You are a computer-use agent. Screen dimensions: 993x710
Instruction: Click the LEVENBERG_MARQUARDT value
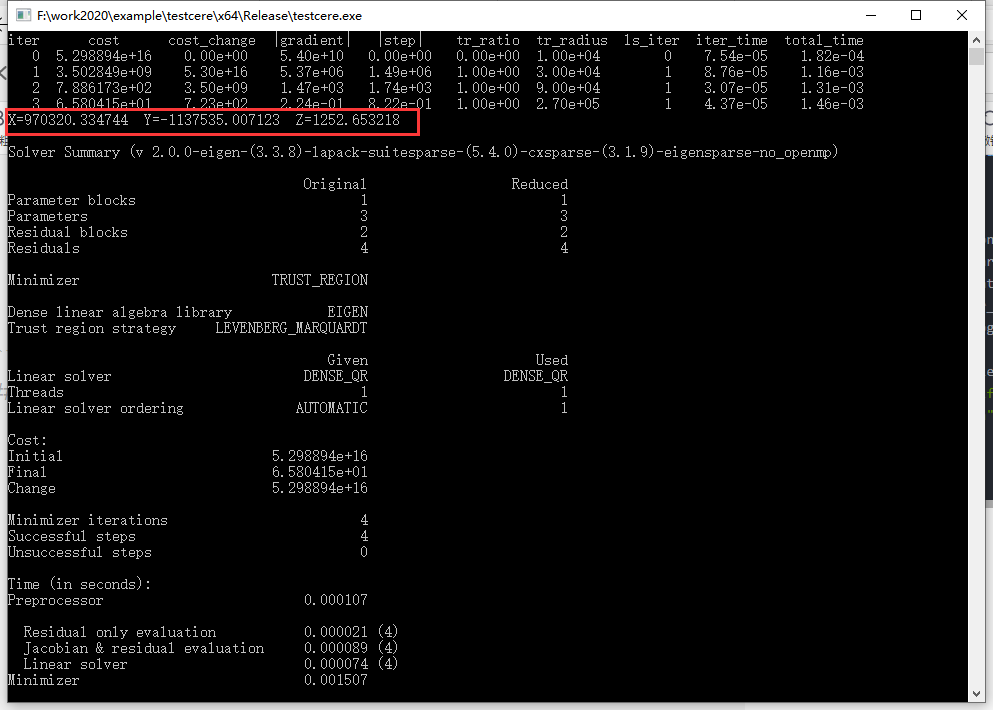[291, 328]
